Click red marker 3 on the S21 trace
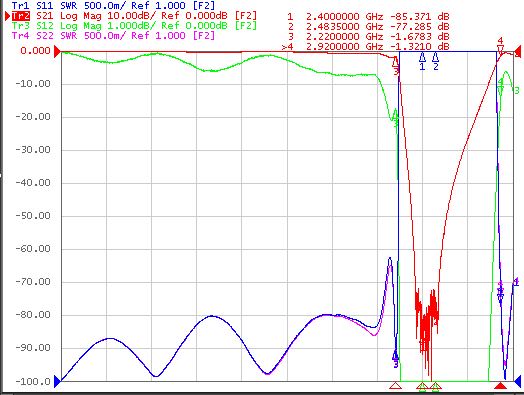Image resolution: width=524 pixels, height=395 pixels. [396, 62]
